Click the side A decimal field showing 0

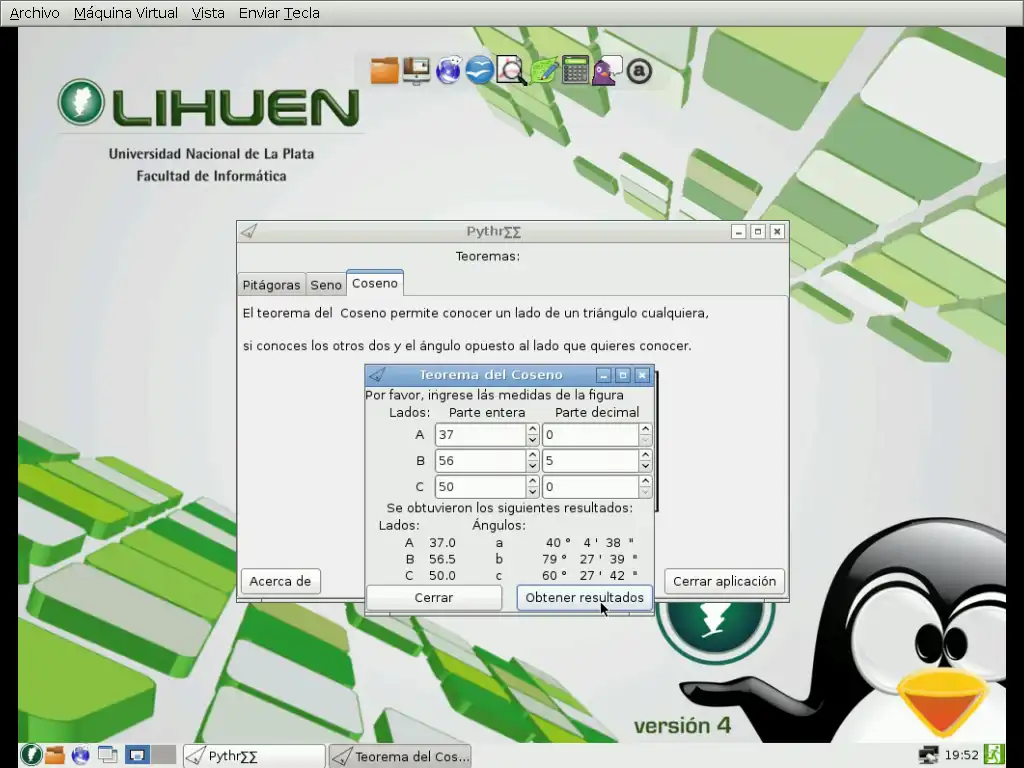[x=590, y=435]
